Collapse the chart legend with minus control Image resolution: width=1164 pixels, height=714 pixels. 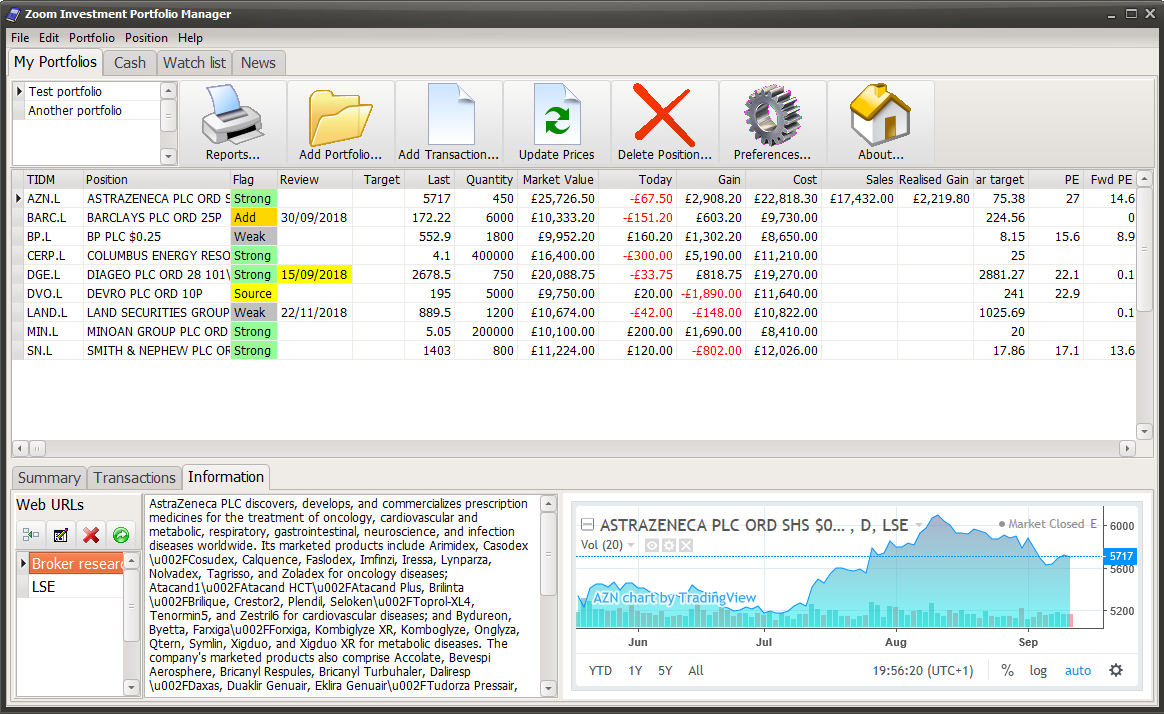click(588, 524)
